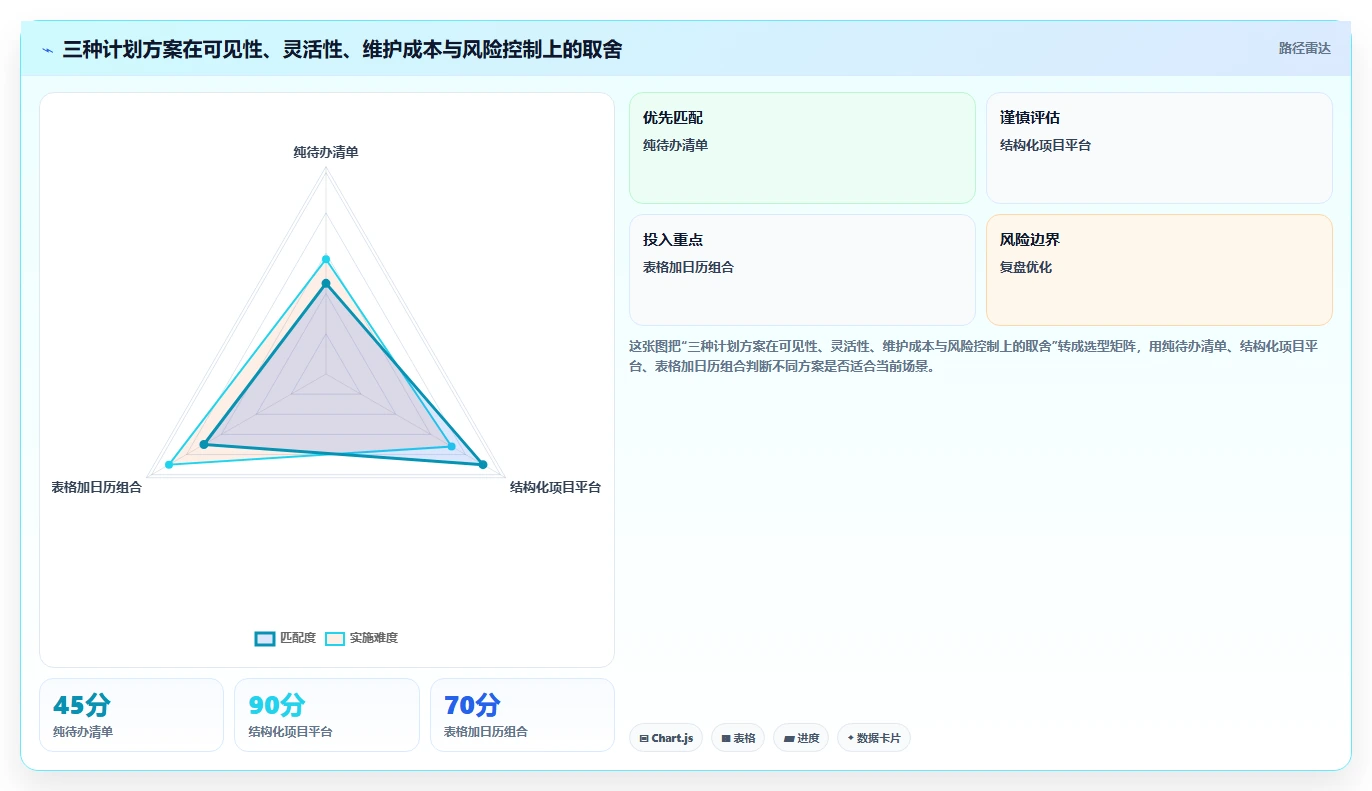
Task: Open the 风险边界 card
Action: (1159, 270)
